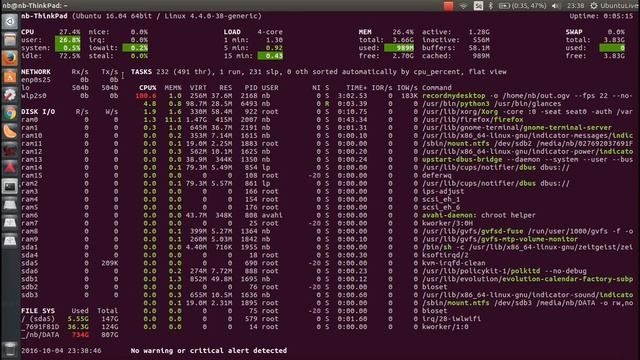Click the nb@nb-ThinkPad window title
This screenshot has width=640, height=360.
click(x=35, y=5)
